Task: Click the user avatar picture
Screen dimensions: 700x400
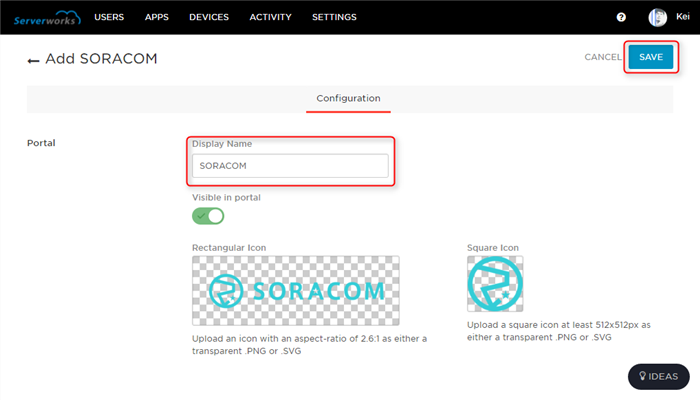Action: tap(658, 17)
